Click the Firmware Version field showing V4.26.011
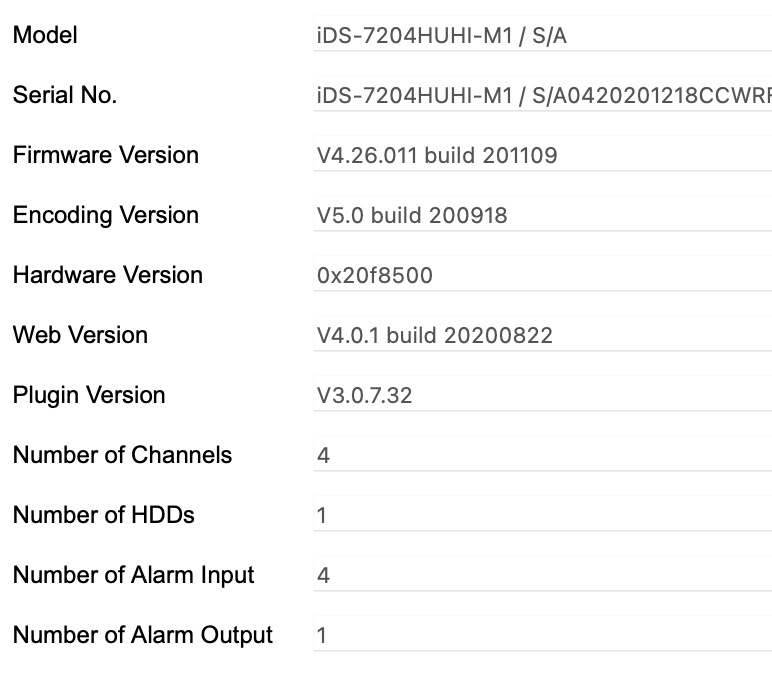 pos(542,156)
